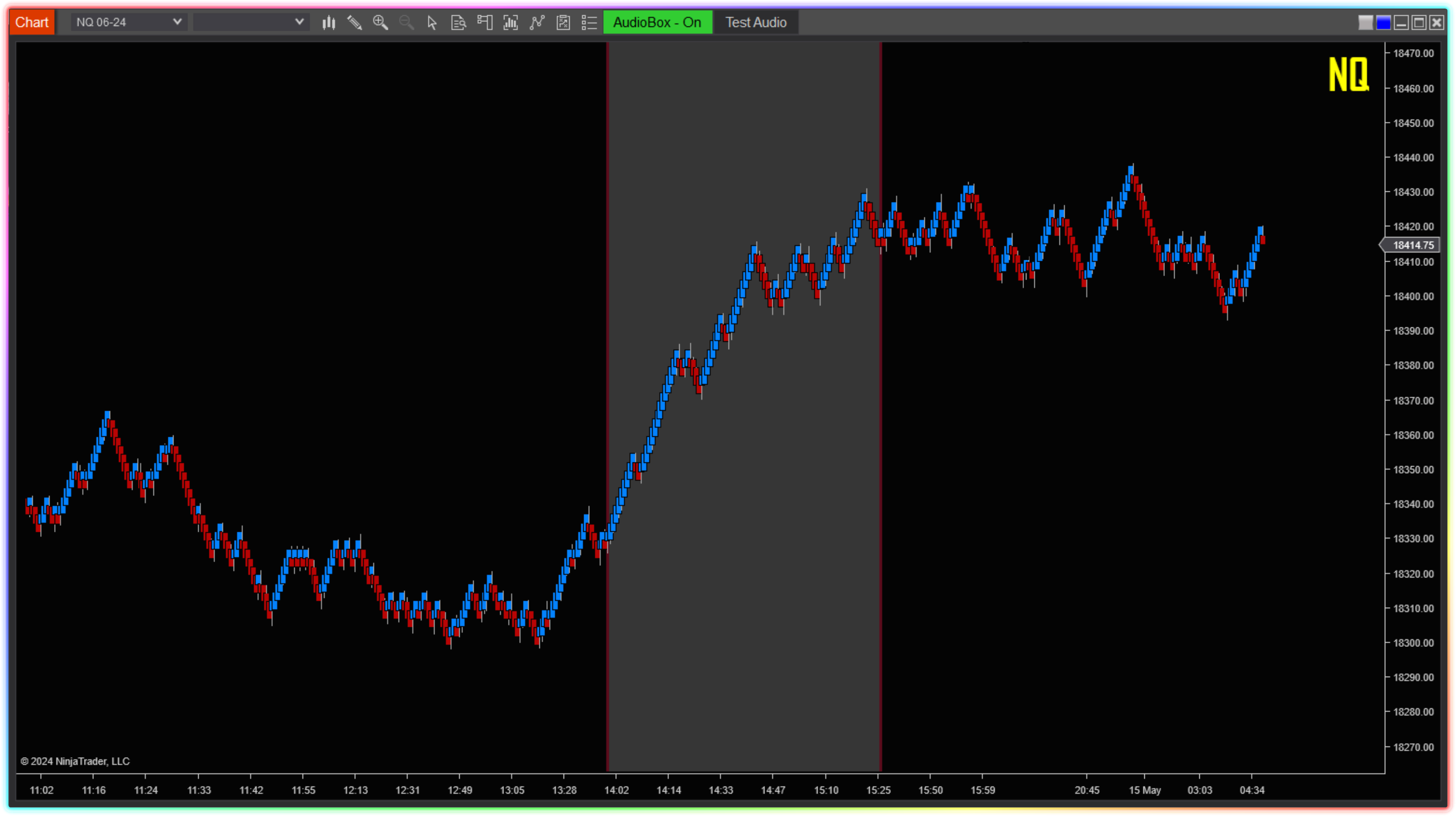This screenshot has width=1456, height=816.
Task: Open the data box icon
Action: pyautogui.click(x=458, y=23)
